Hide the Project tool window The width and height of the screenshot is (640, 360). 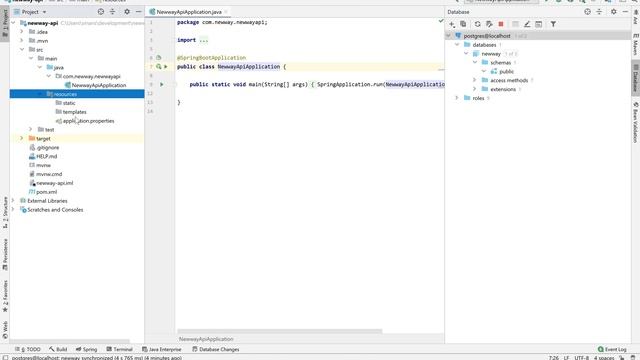(138, 12)
